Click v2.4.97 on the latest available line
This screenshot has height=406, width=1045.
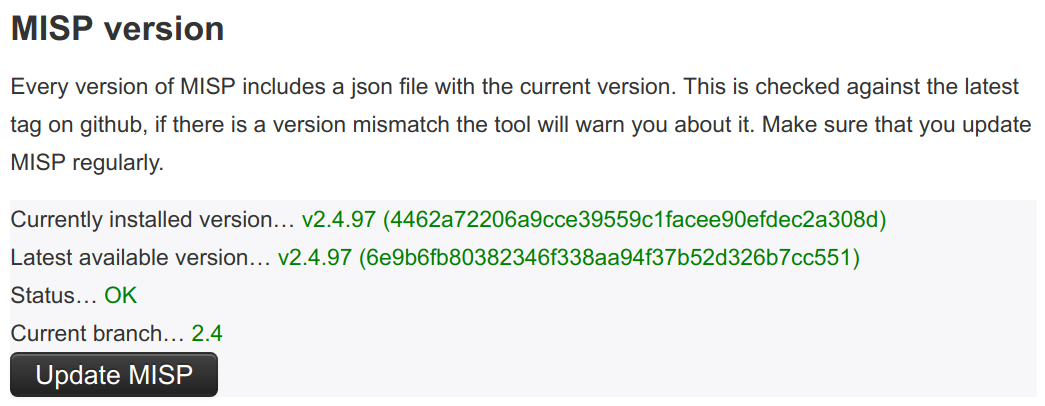click(315, 258)
